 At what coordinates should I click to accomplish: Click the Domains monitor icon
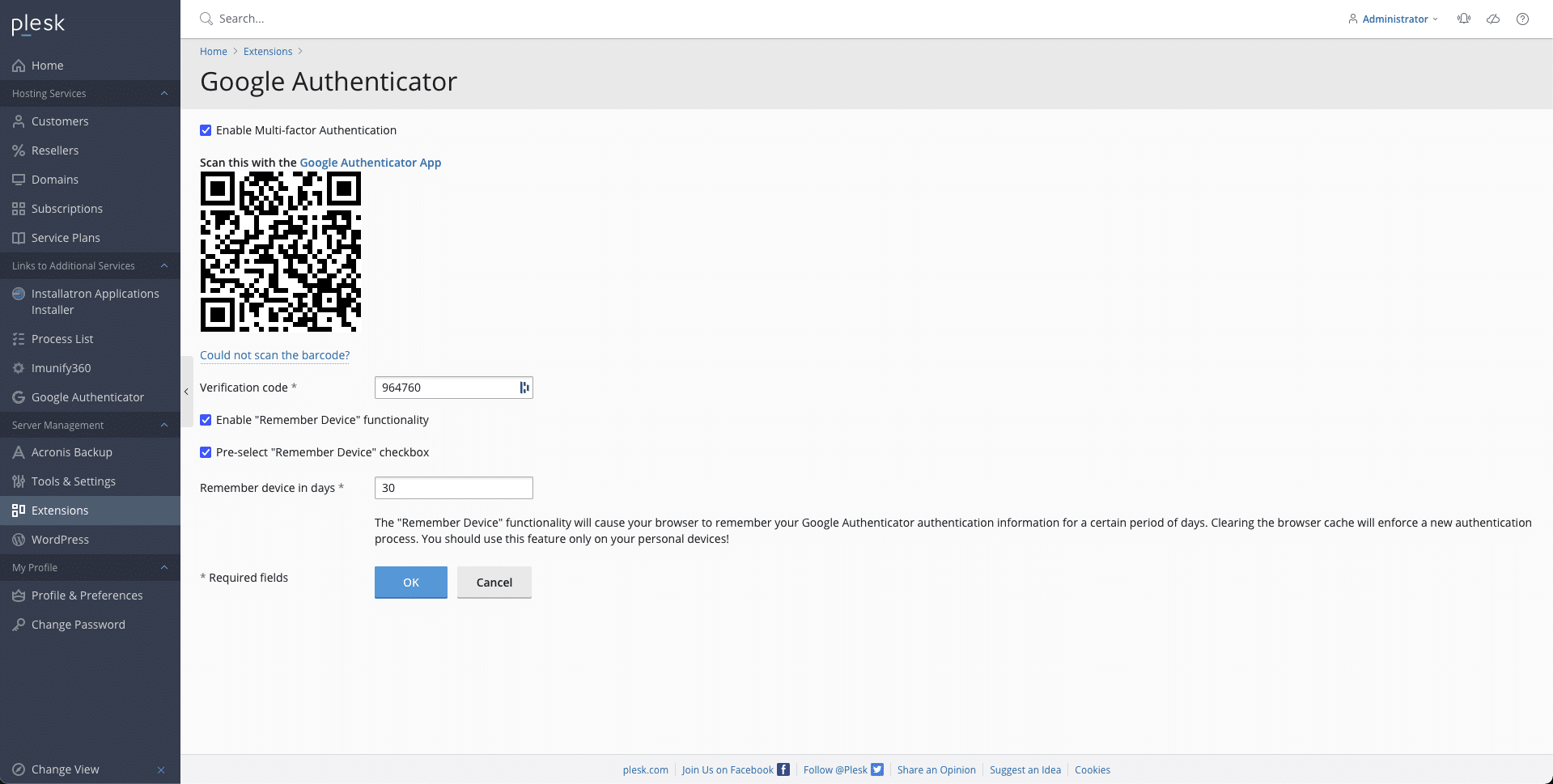(19, 180)
